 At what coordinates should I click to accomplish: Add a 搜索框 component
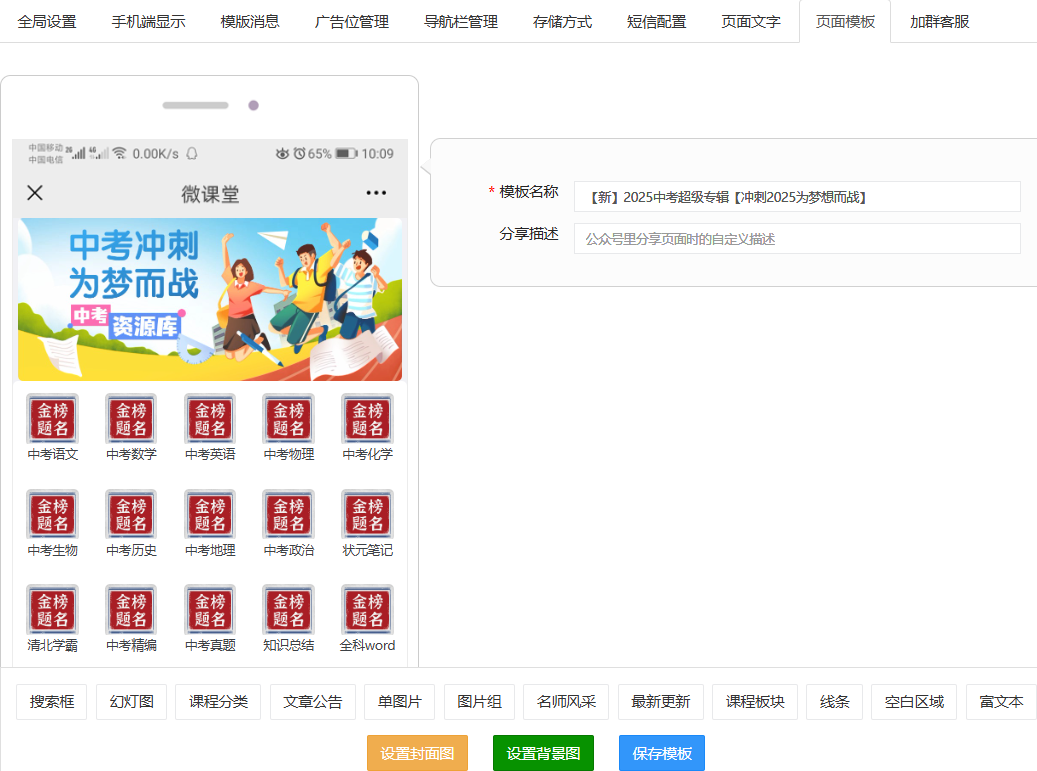coord(52,702)
